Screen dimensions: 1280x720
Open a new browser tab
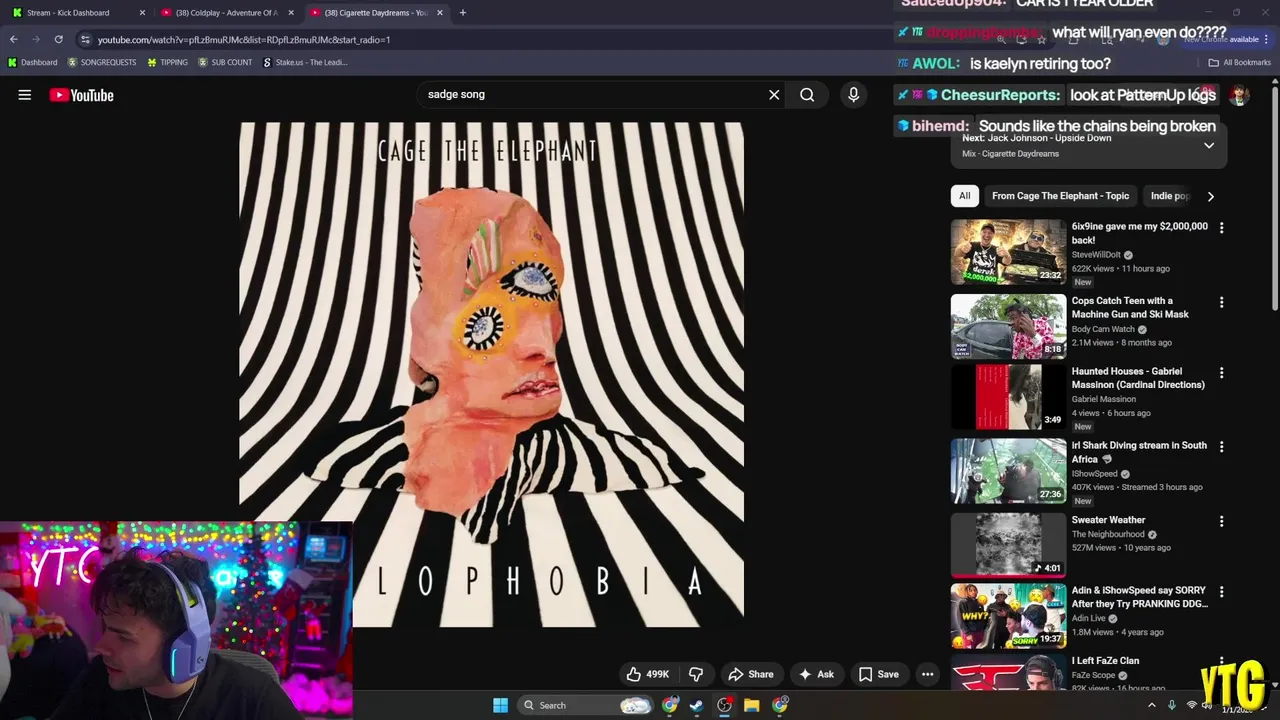tap(462, 13)
